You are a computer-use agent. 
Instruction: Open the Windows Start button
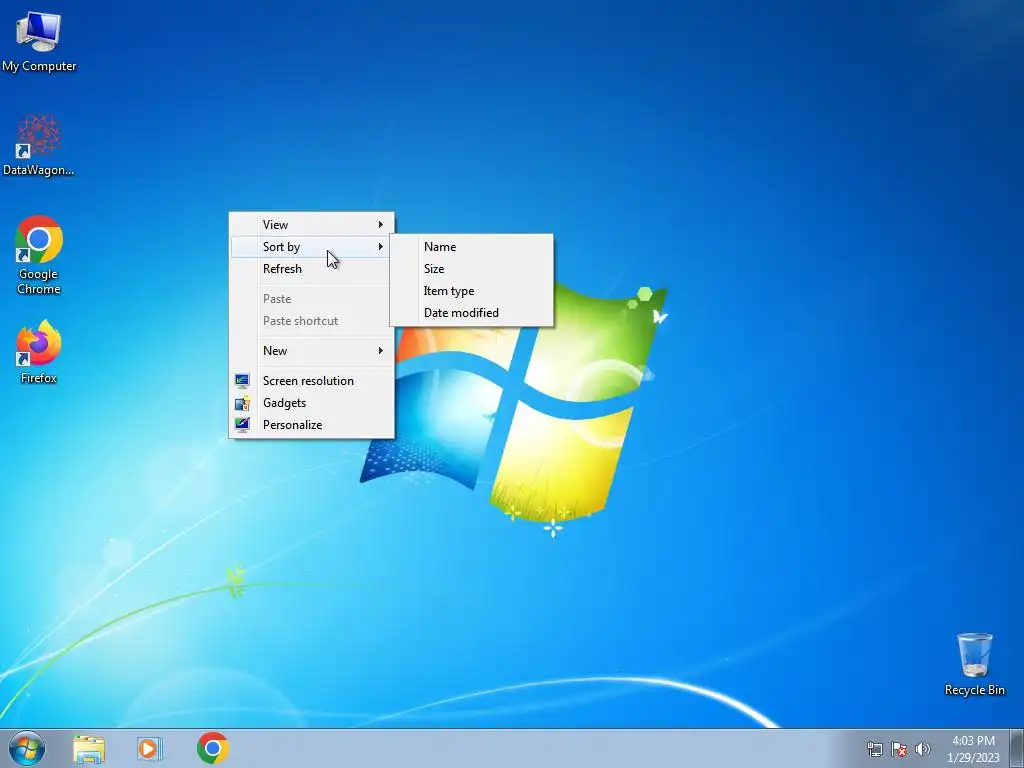click(x=27, y=748)
